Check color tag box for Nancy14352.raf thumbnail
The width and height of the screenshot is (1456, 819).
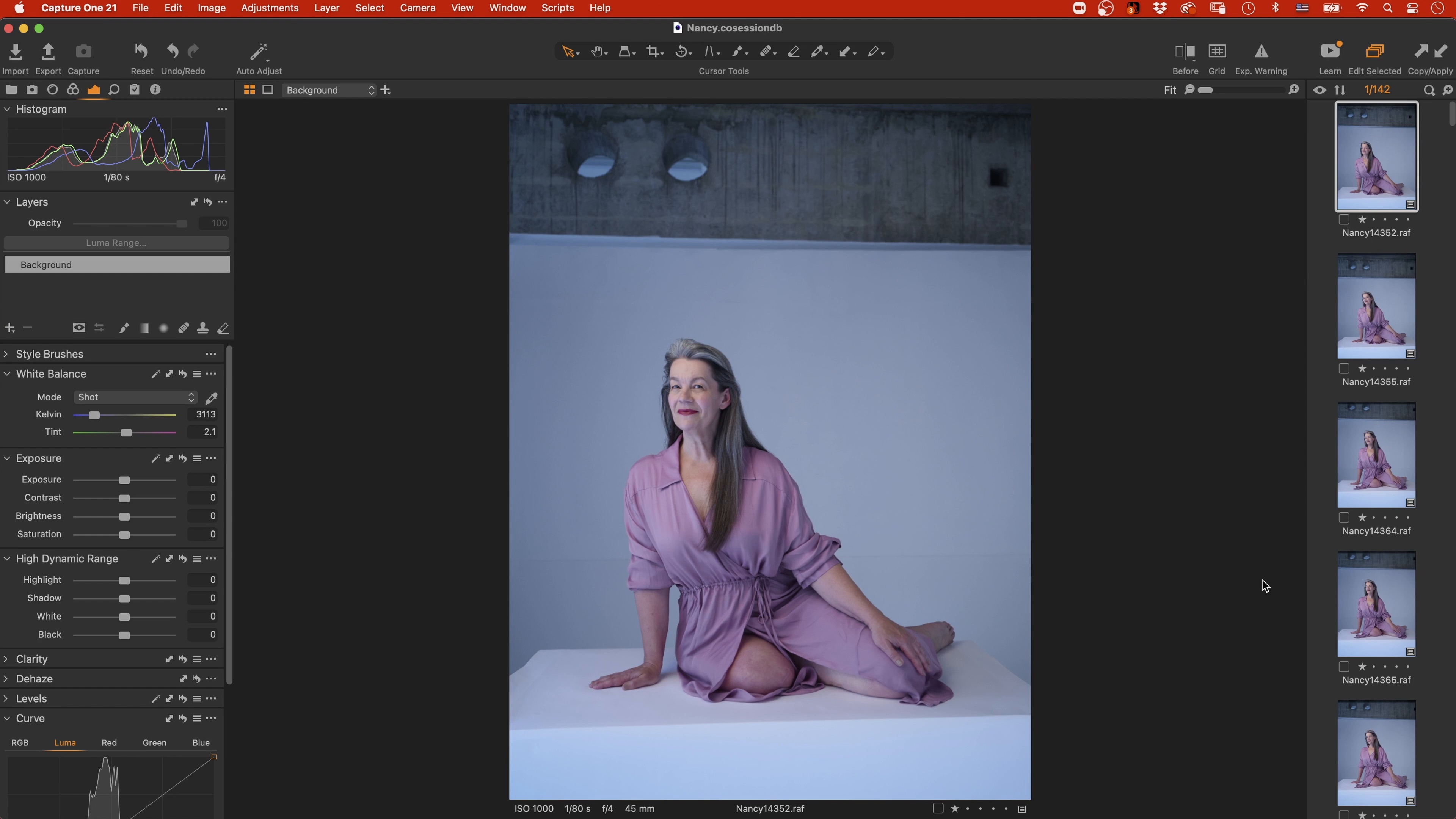click(1344, 220)
